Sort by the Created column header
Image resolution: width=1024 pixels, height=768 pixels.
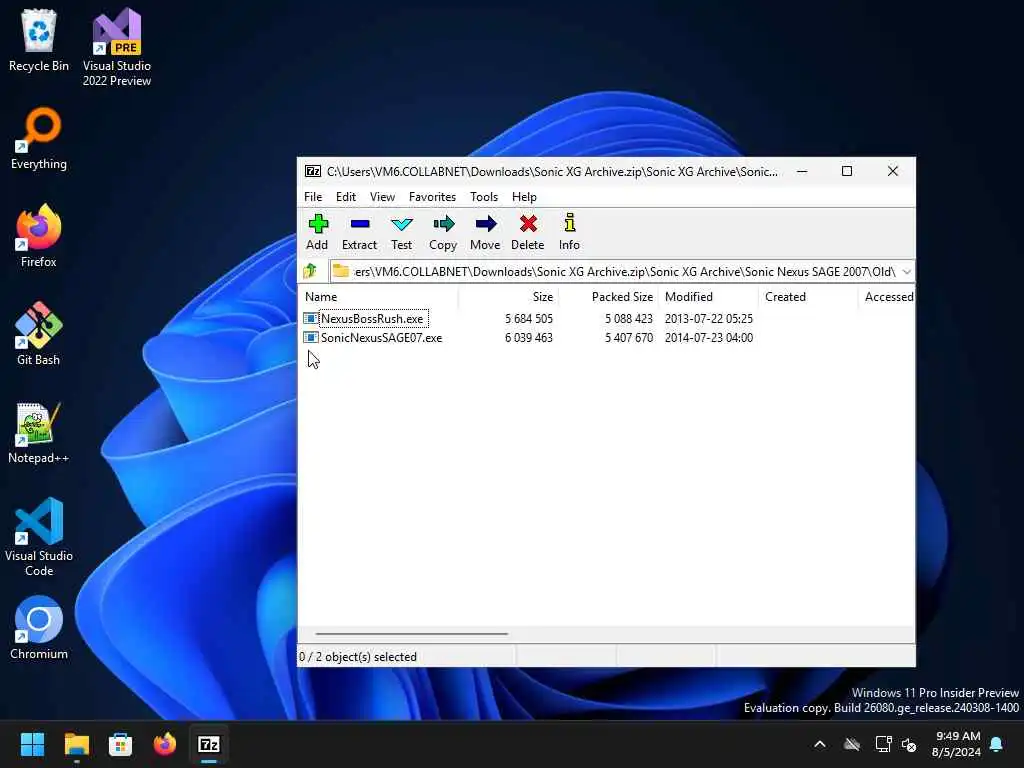pos(808,296)
